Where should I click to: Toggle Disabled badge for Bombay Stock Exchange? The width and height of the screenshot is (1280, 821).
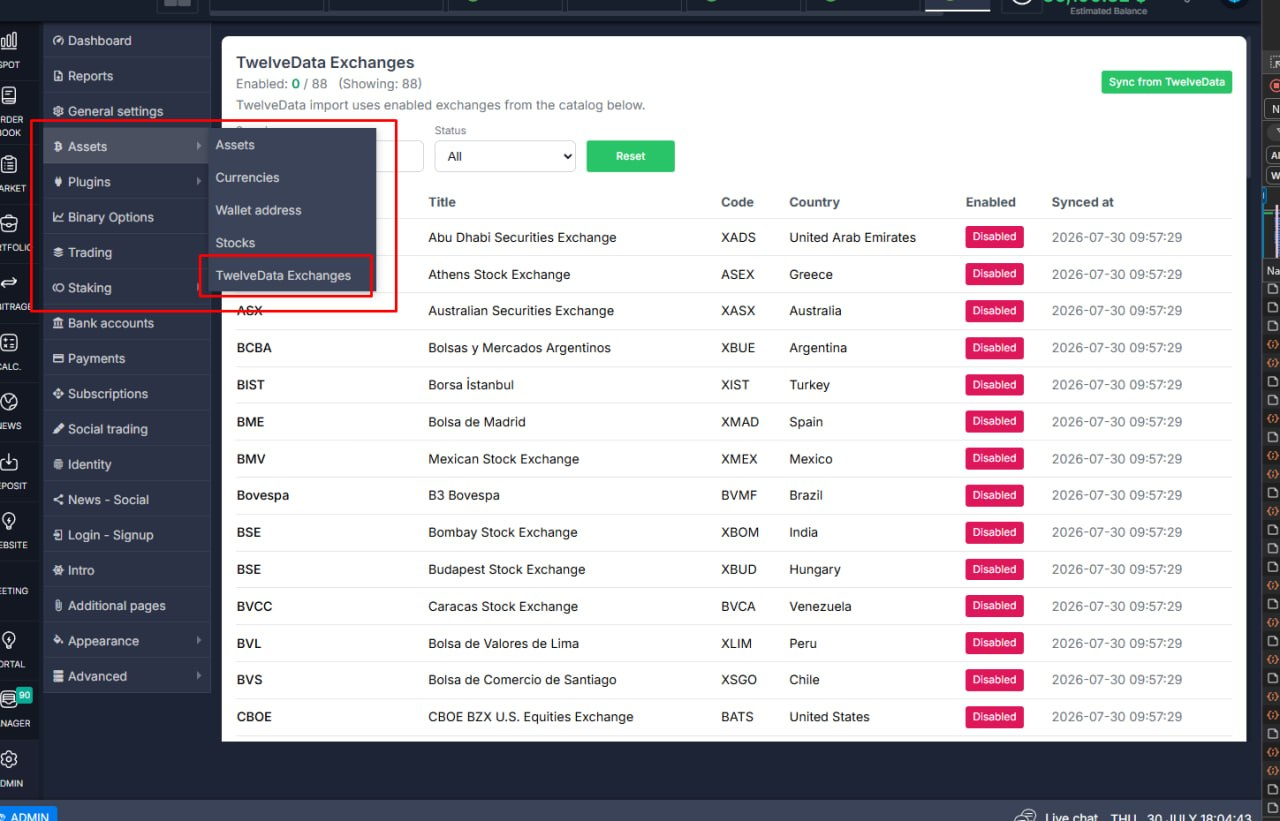point(994,532)
